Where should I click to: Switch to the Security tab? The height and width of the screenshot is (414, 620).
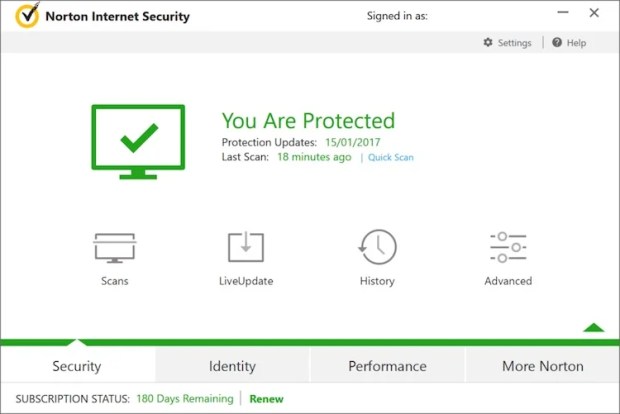77,366
